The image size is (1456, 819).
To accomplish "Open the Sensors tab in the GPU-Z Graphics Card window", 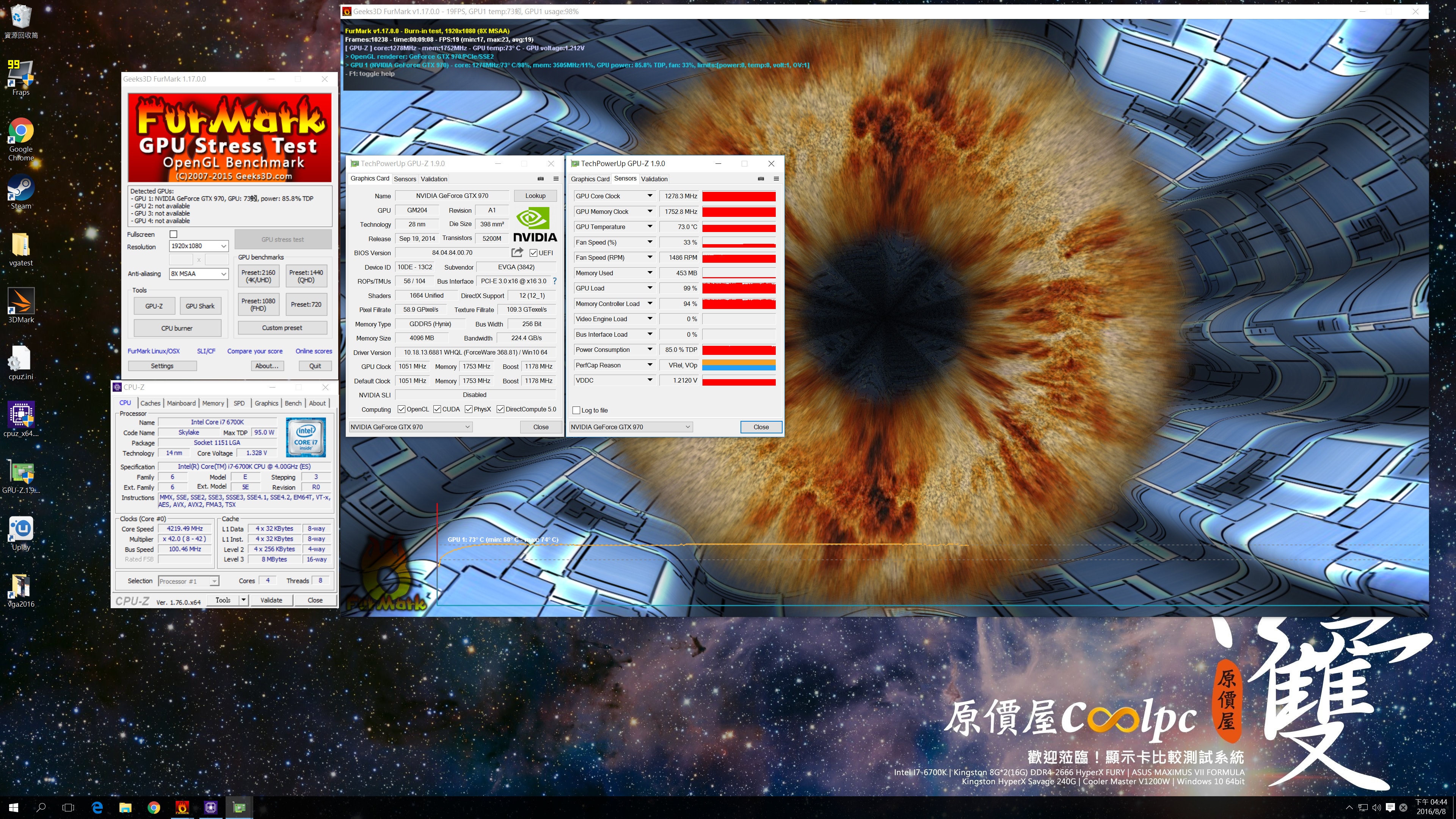I will (x=405, y=179).
